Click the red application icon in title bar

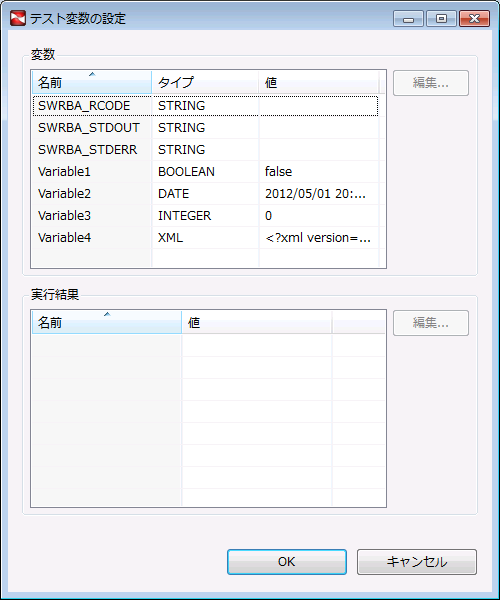(18, 18)
